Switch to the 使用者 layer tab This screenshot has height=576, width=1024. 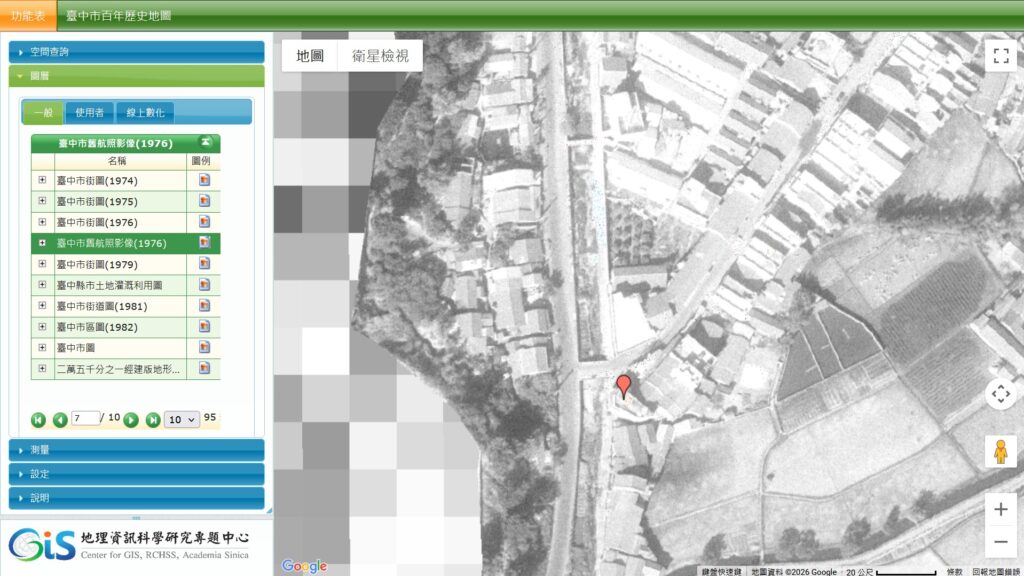click(89, 112)
